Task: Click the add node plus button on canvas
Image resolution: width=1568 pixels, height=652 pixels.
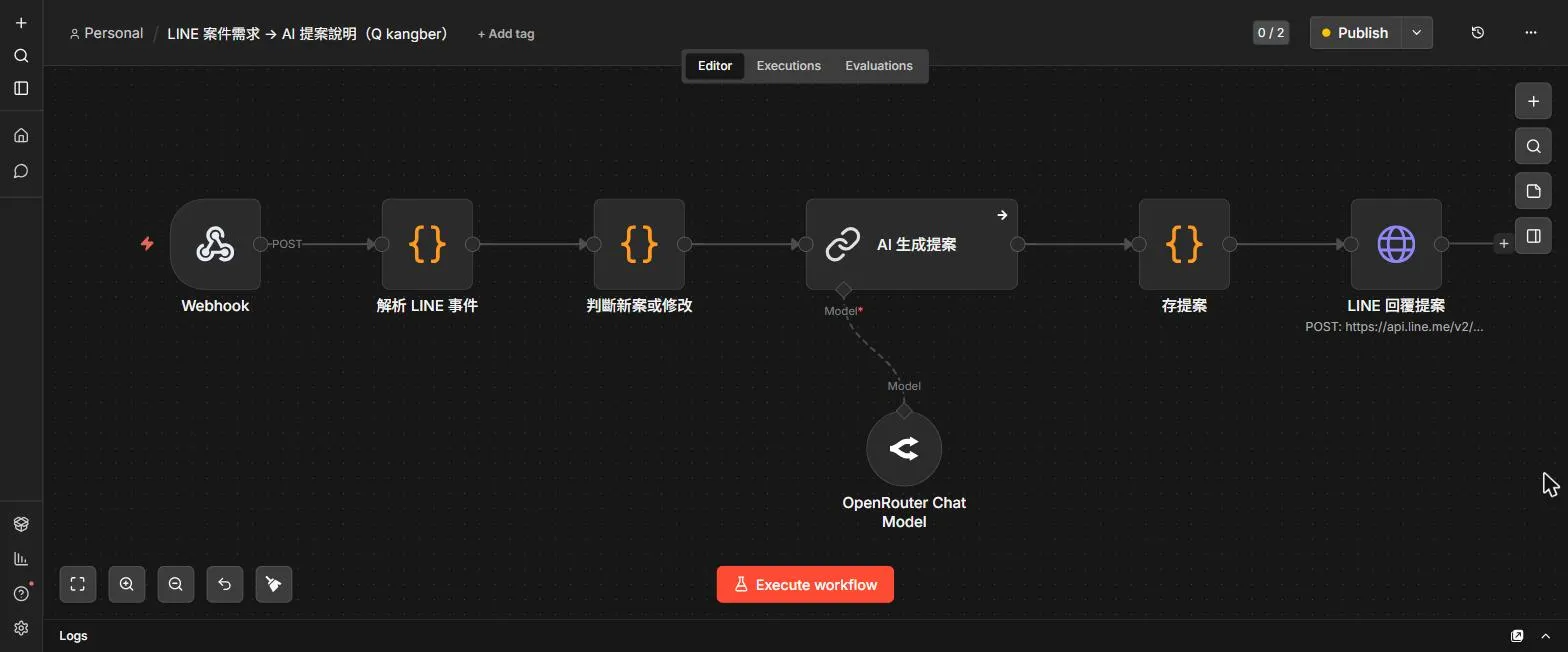Action: (x=1533, y=101)
